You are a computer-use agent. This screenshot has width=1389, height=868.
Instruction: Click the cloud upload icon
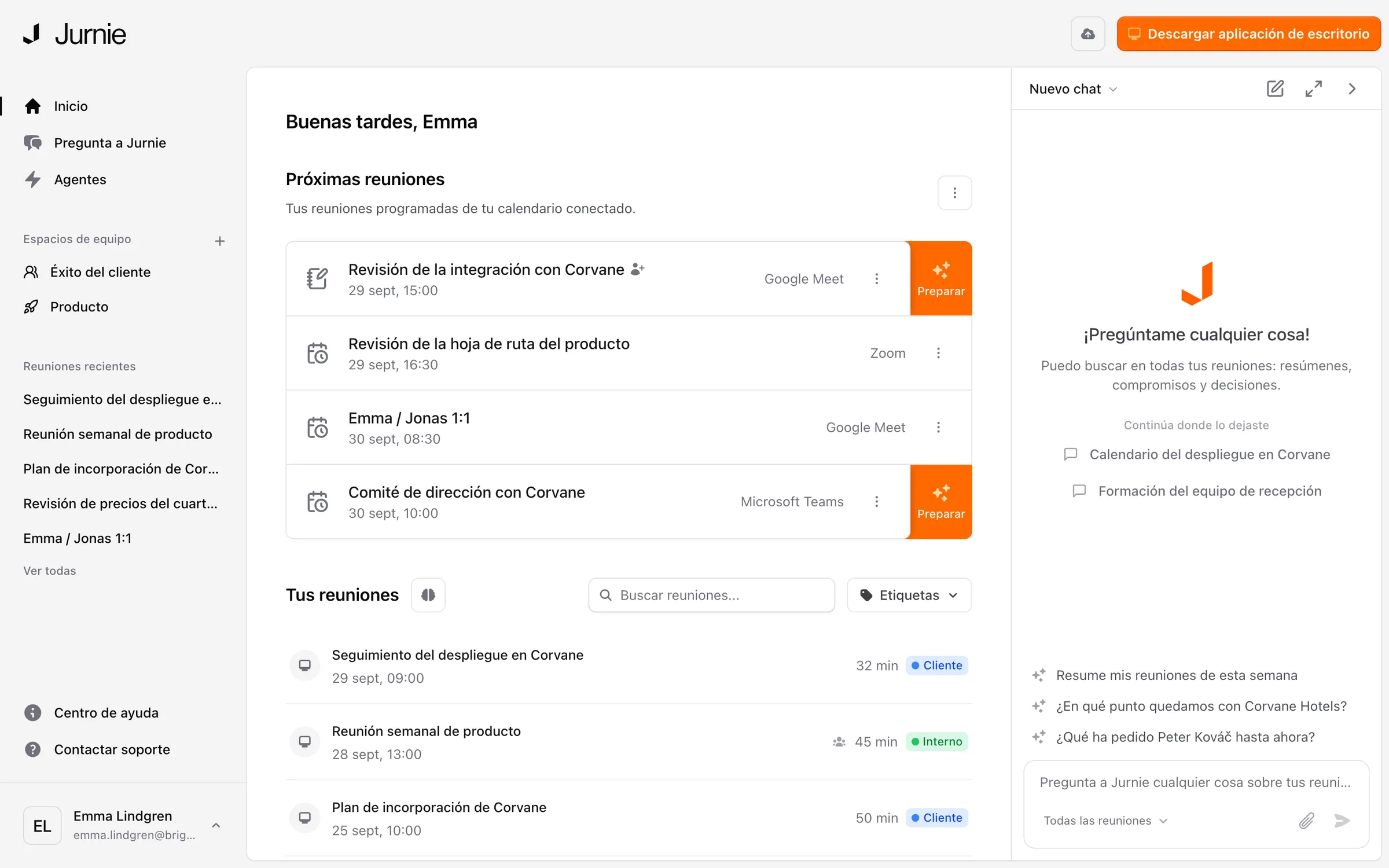(1087, 34)
